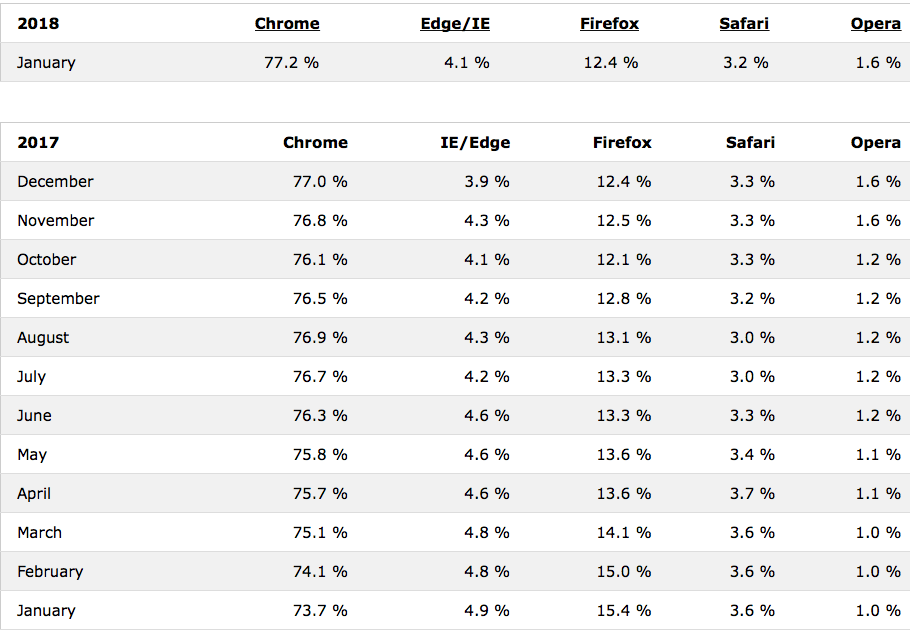Follow the underlined Safari link
This screenshot has height=633, width=914.
coord(744,23)
